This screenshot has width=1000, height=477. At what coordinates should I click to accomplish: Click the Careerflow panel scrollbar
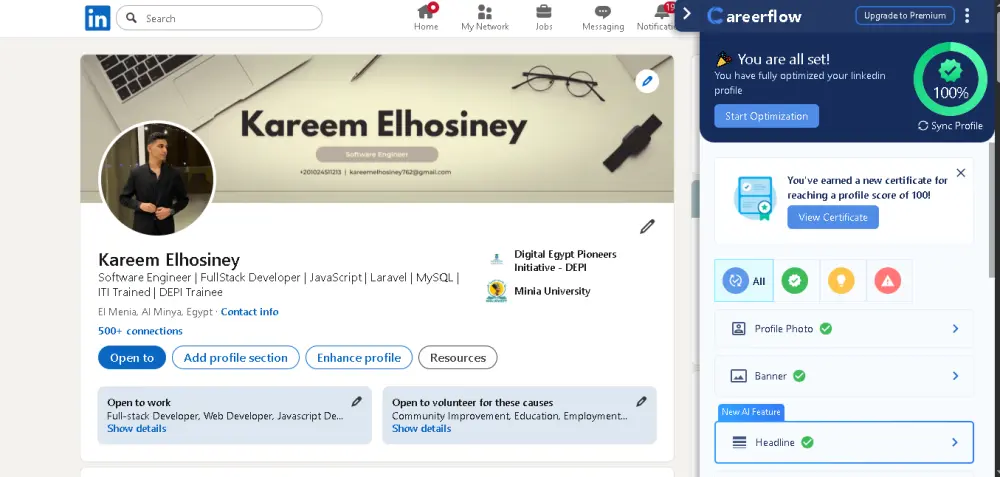(x=994, y=209)
